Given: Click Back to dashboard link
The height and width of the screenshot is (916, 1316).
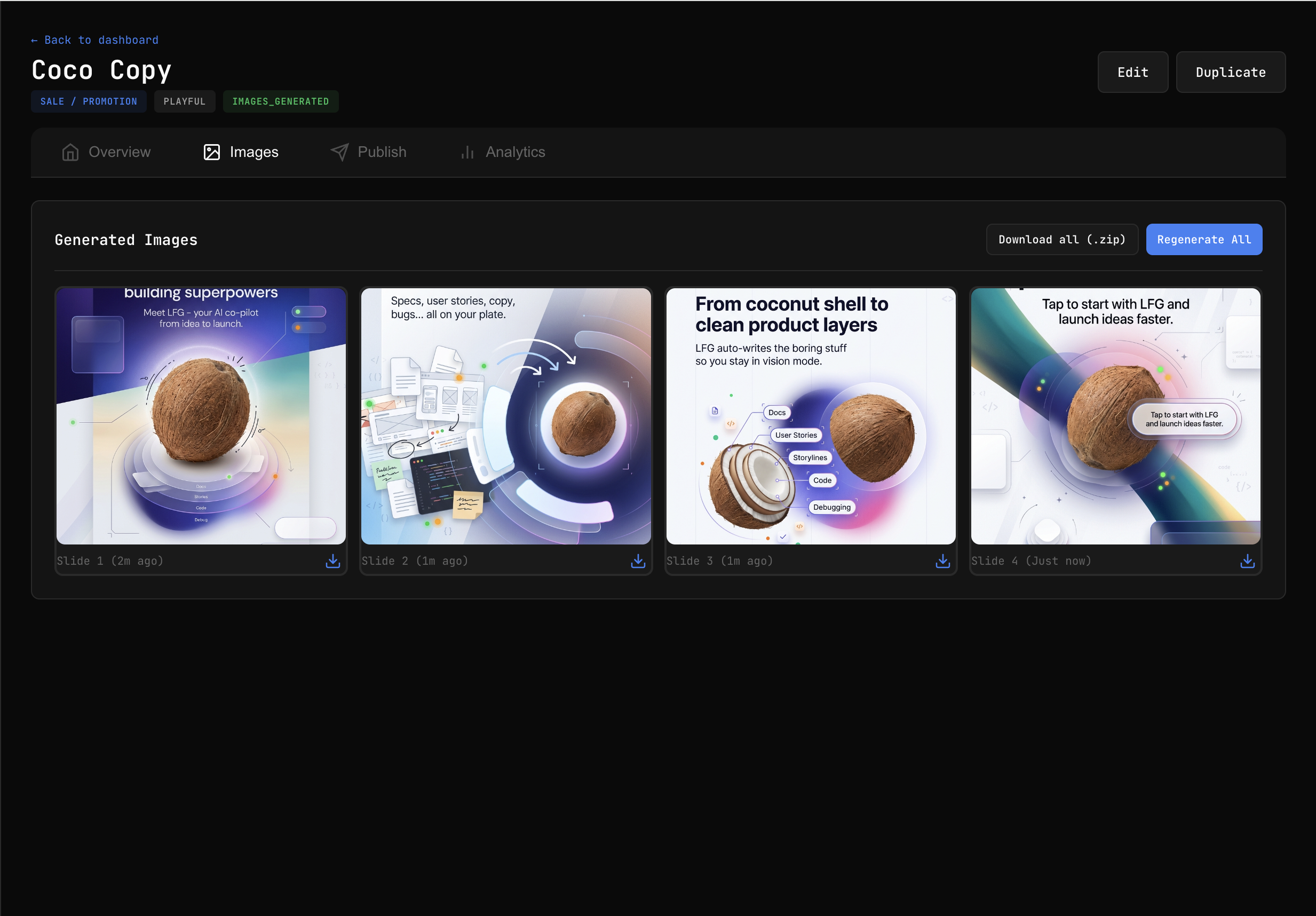Looking at the screenshot, I should [94, 40].
